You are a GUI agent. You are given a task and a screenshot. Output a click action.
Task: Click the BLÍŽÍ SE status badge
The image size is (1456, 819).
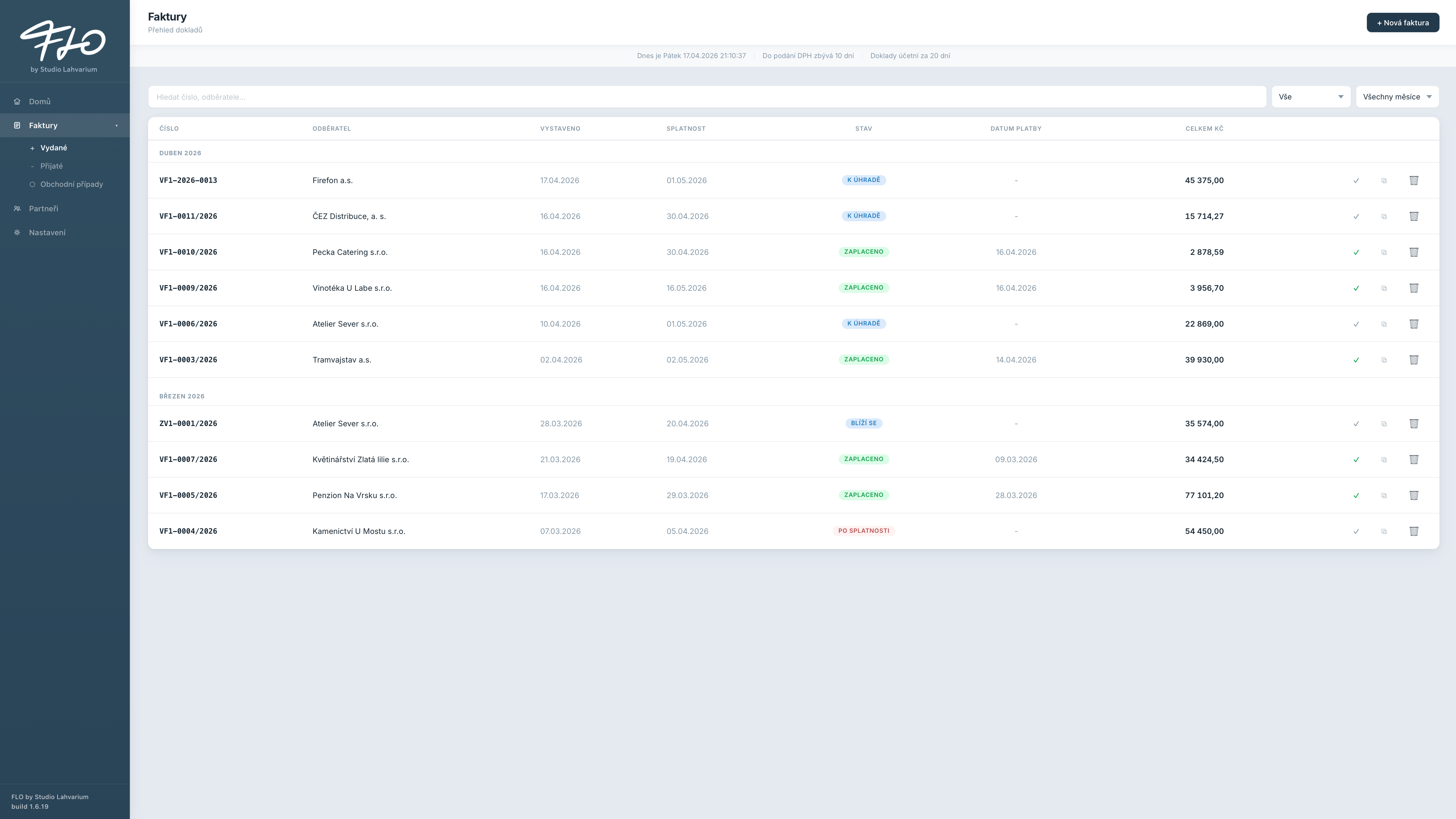(x=863, y=423)
